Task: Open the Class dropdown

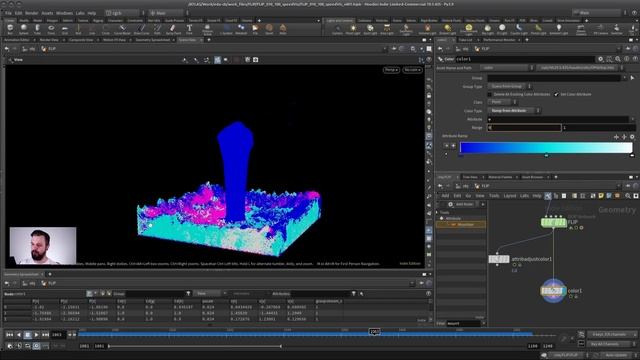Action: (x=502, y=102)
